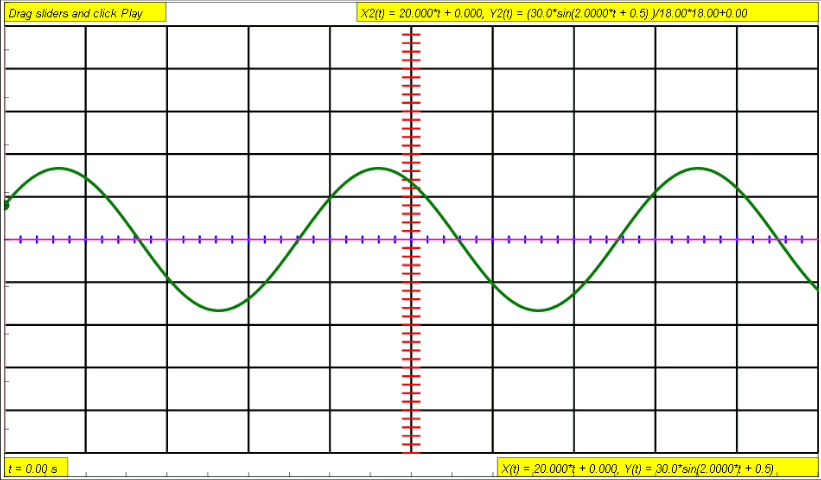Click the right trough of the green wave
The width and height of the screenshot is (821, 480).
pyautogui.click(x=538, y=310)
